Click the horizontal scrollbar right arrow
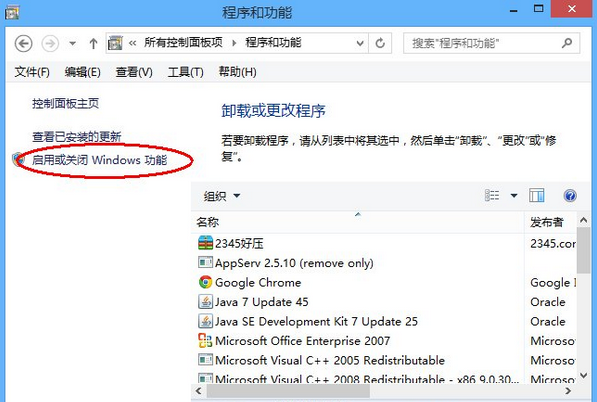This screenshot has height=402, width=597. 568,391
